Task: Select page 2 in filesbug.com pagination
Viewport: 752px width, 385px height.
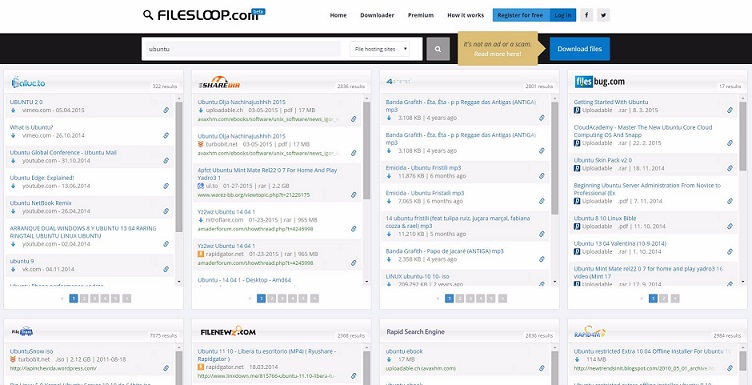Action: click(663, 298)
